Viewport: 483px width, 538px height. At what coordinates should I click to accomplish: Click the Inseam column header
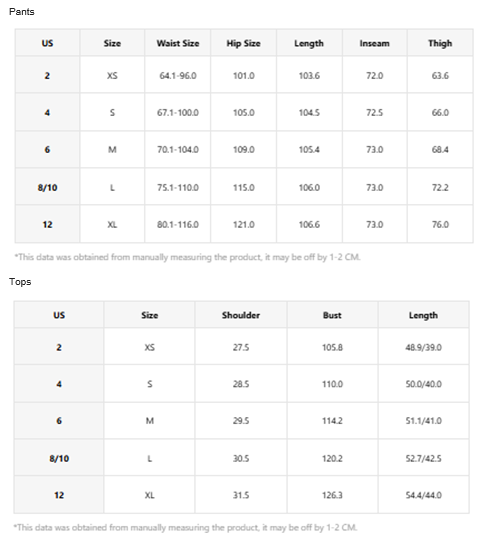[x=375, y=43]
